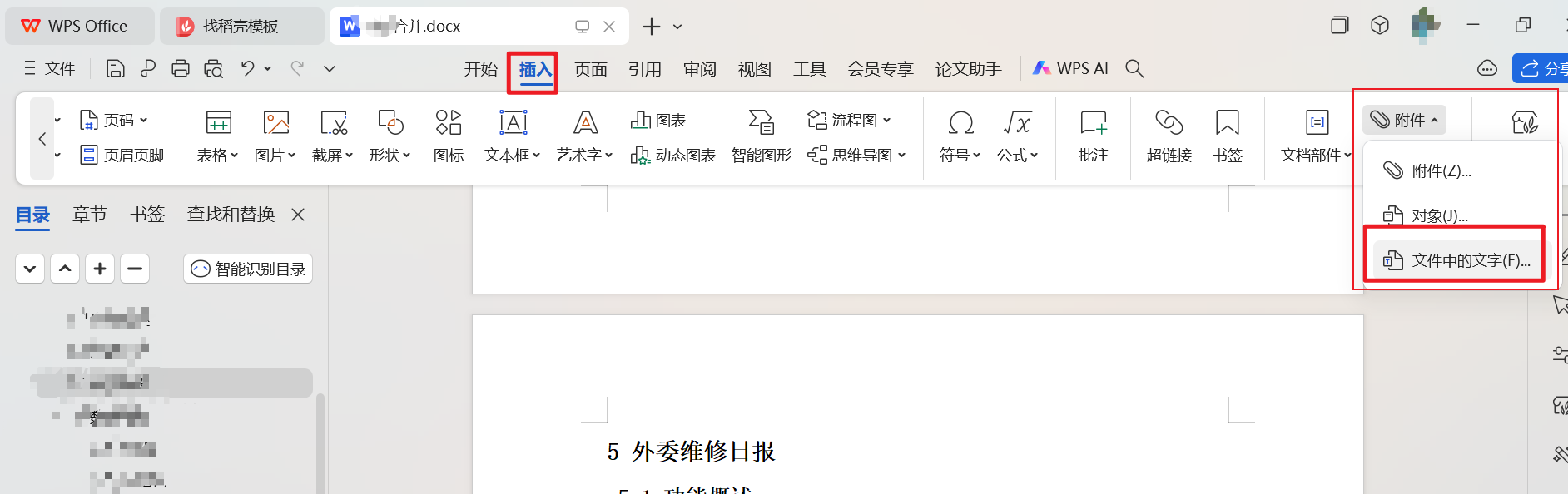Viewport: 1568px width, 494px height.
Task: Insert a table using the 表格 icon
Action: click(218, 136)
